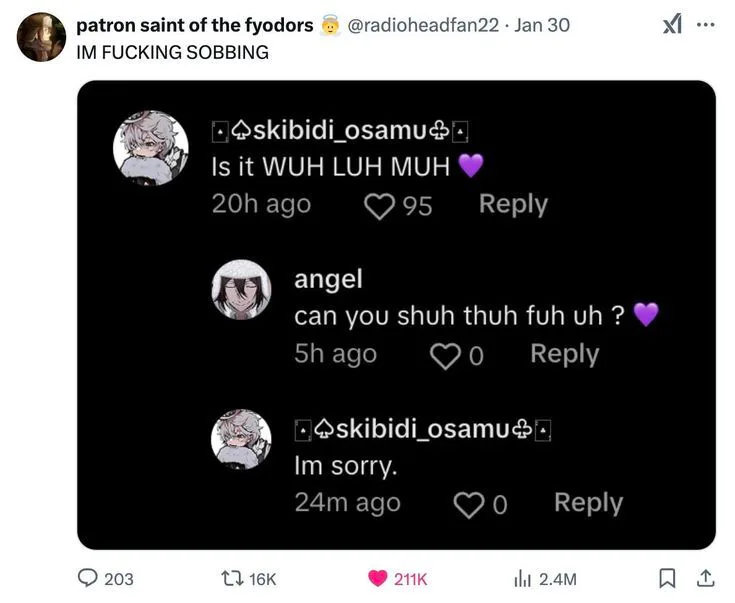Expand the three-dot more options menu

pyautogui.click(x=706, y=24)
